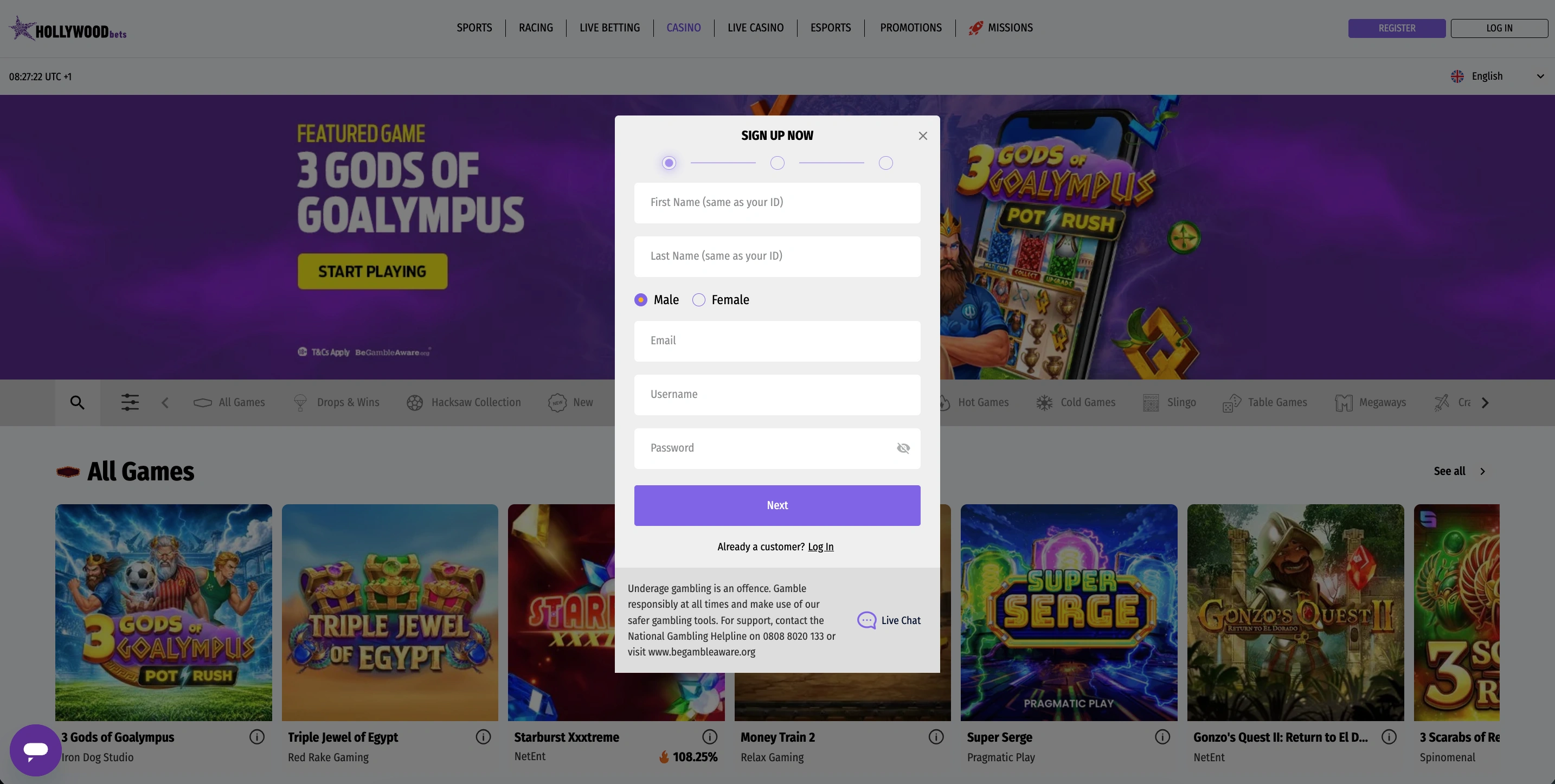Click the All Games category icon
This screenshot has height=784, width=1555.
click(202, 402)
